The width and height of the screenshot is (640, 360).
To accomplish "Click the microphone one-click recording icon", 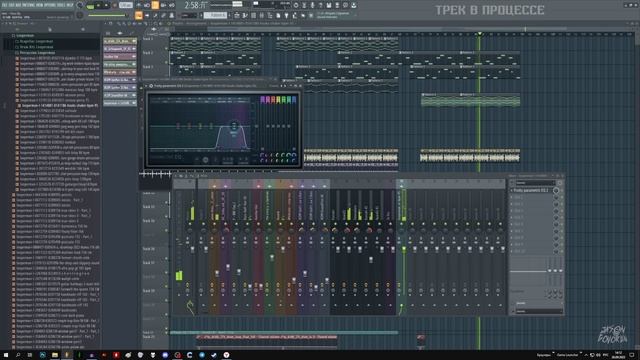I will [312, 5].
